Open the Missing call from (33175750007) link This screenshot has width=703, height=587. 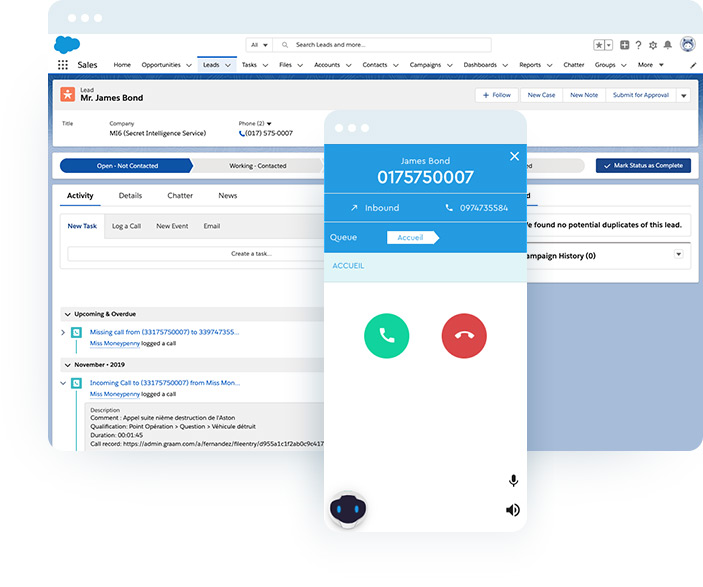pyautogui.click(x=164, y=332)
